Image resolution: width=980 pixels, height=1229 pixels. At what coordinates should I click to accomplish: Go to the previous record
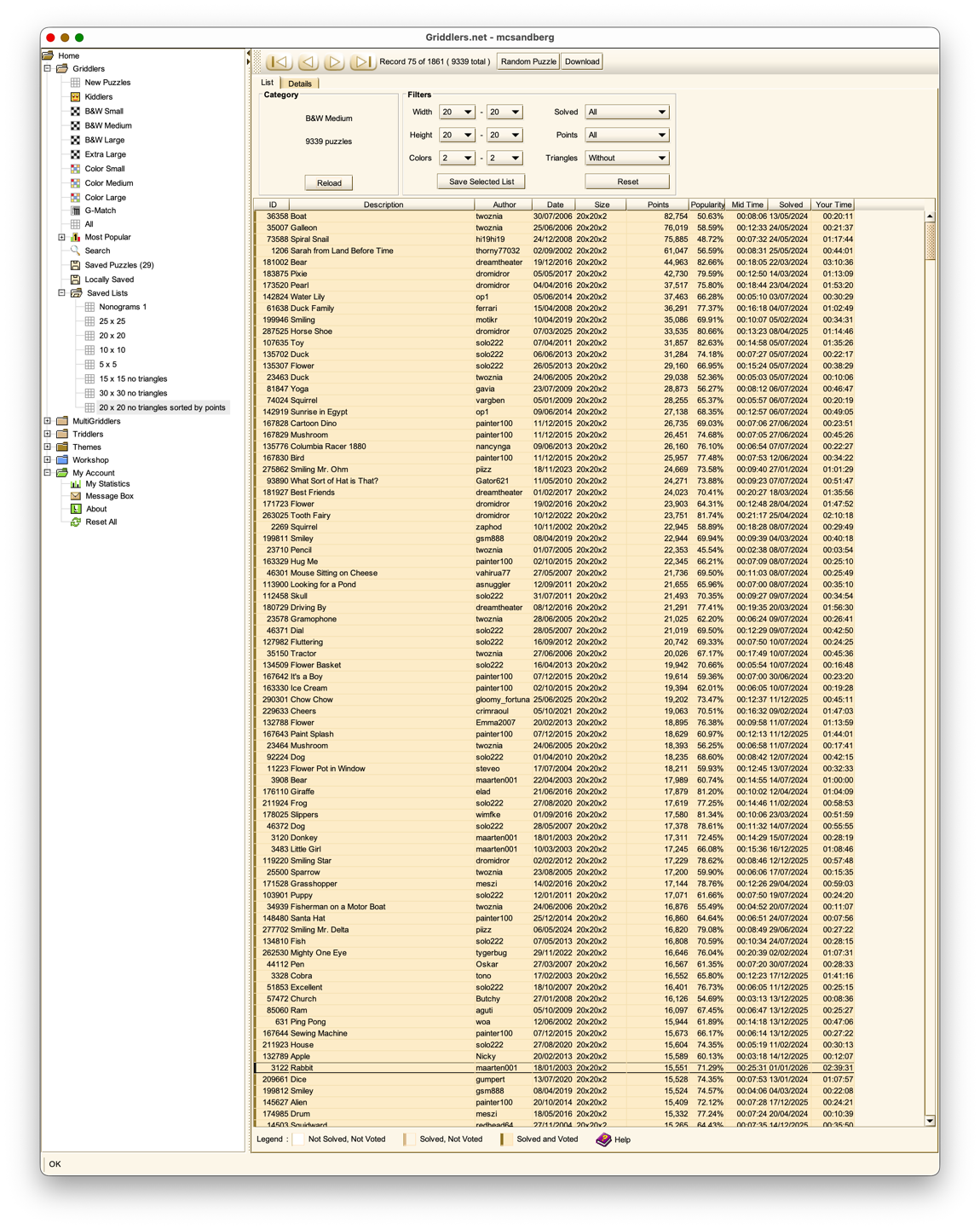point(308,61)
